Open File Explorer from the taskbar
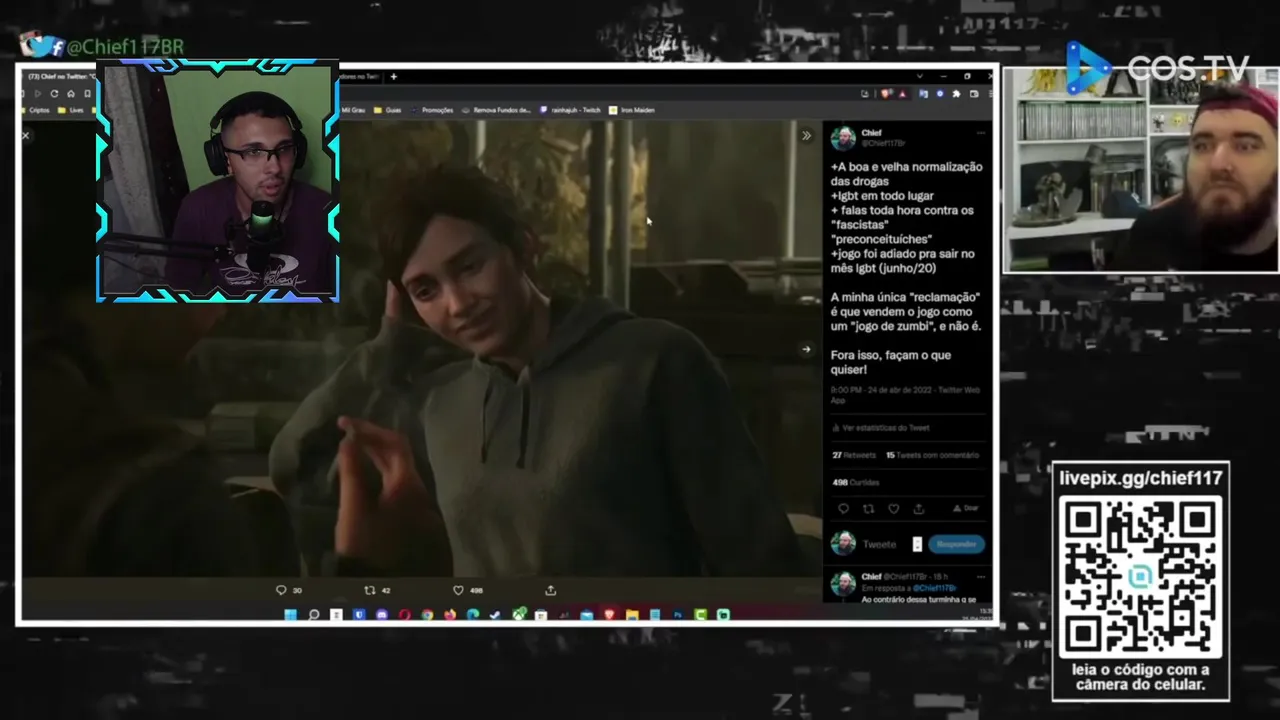1280x720 pixels. 632,615
